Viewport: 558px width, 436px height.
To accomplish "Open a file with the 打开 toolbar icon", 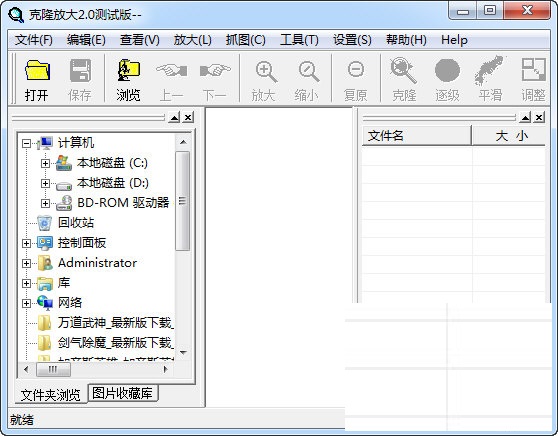I will (37, 70).
